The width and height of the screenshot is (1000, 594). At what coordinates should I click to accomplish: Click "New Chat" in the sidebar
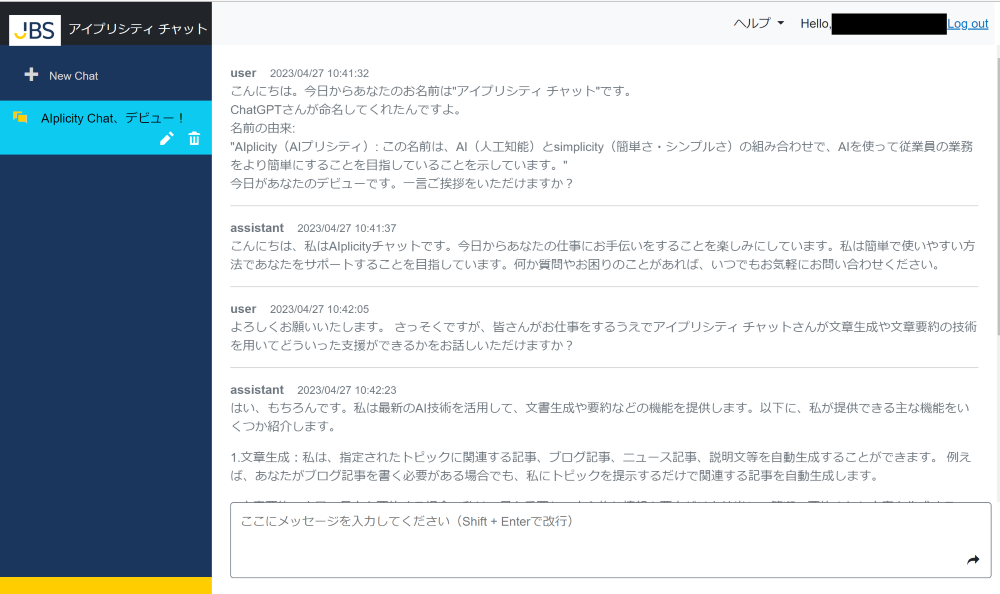73,75
